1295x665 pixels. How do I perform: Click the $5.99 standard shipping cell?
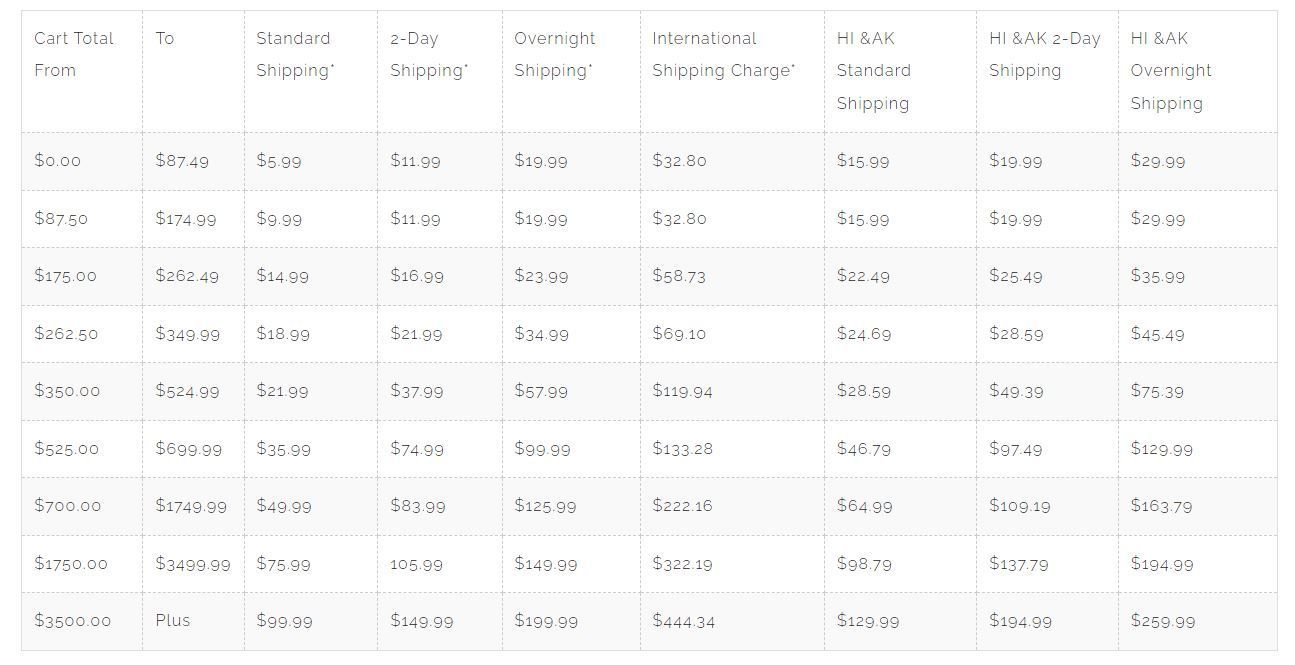coord(279,161)
